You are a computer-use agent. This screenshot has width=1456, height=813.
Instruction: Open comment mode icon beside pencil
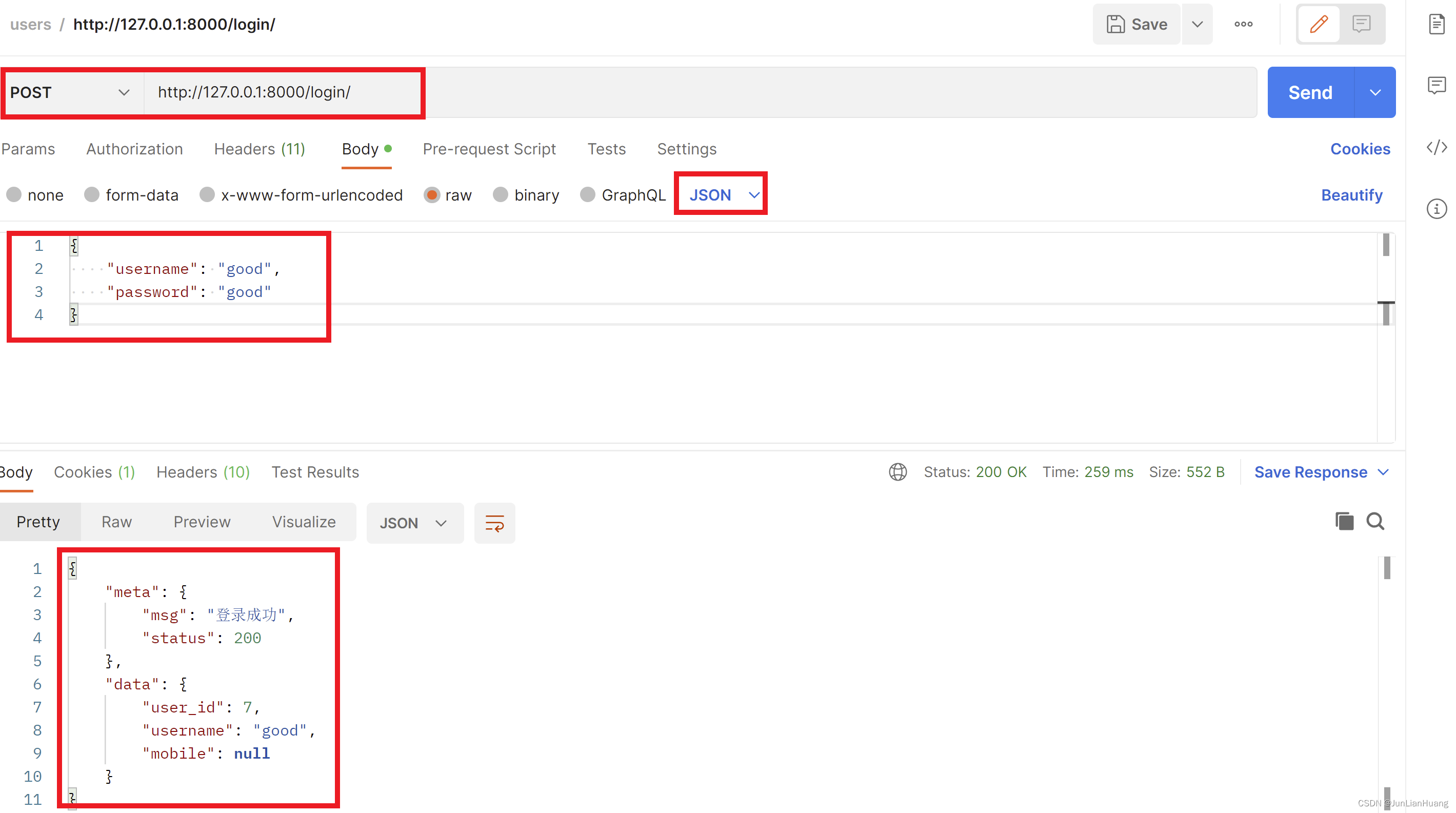click(x=1361, y=24)
